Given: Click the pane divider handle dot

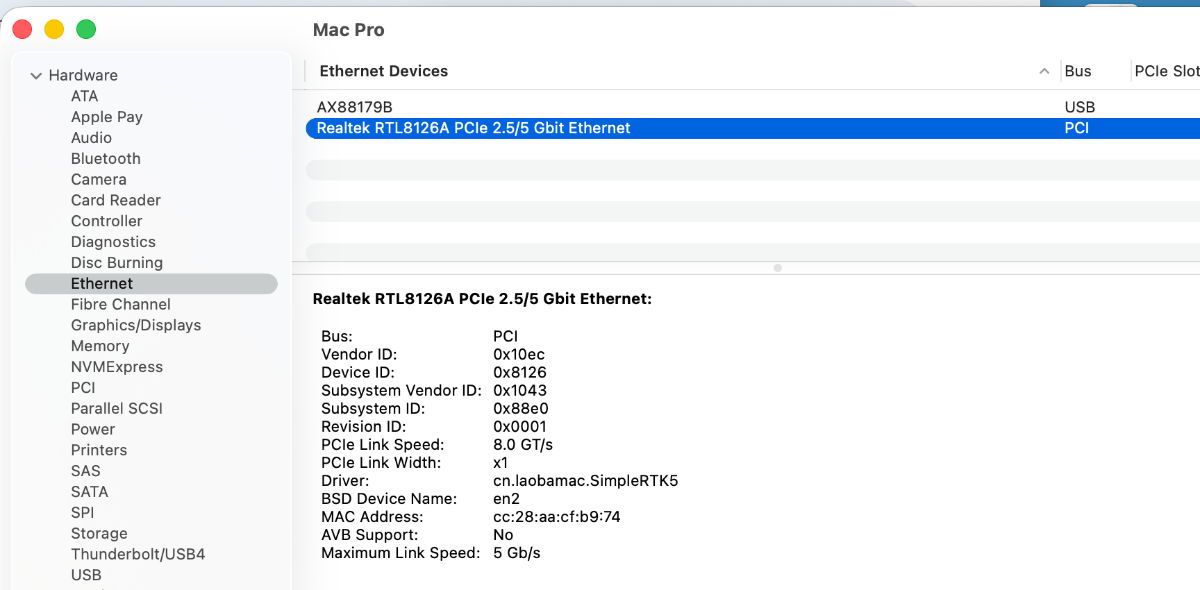Looking at the screenshot, I should 778,268.
